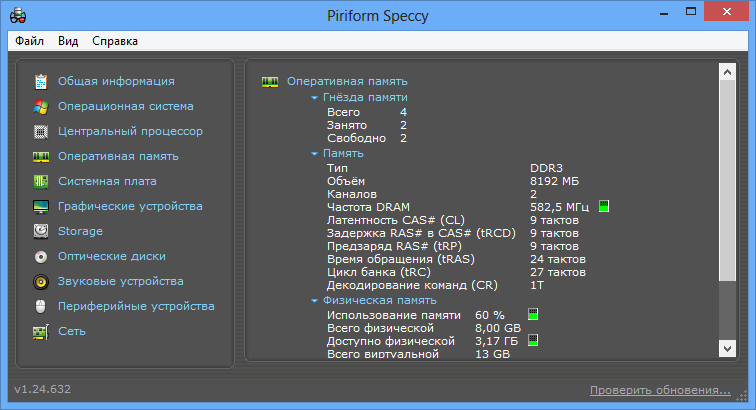Click the scrollbar up arrow
The height and width of the screenshot is (410, 756).
point(727,72)
